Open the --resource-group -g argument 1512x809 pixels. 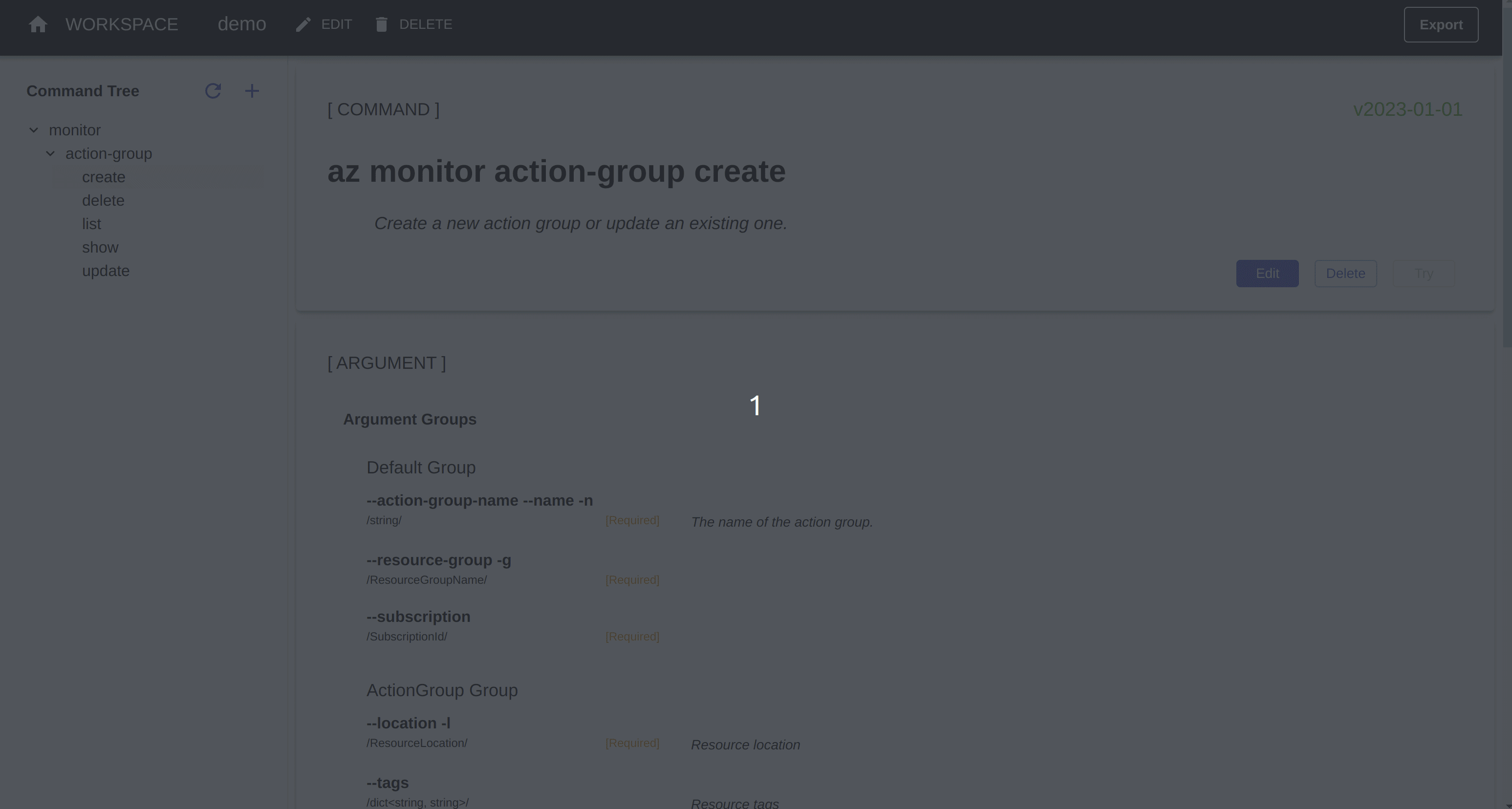pyautogui.click(x=438, y=560)
